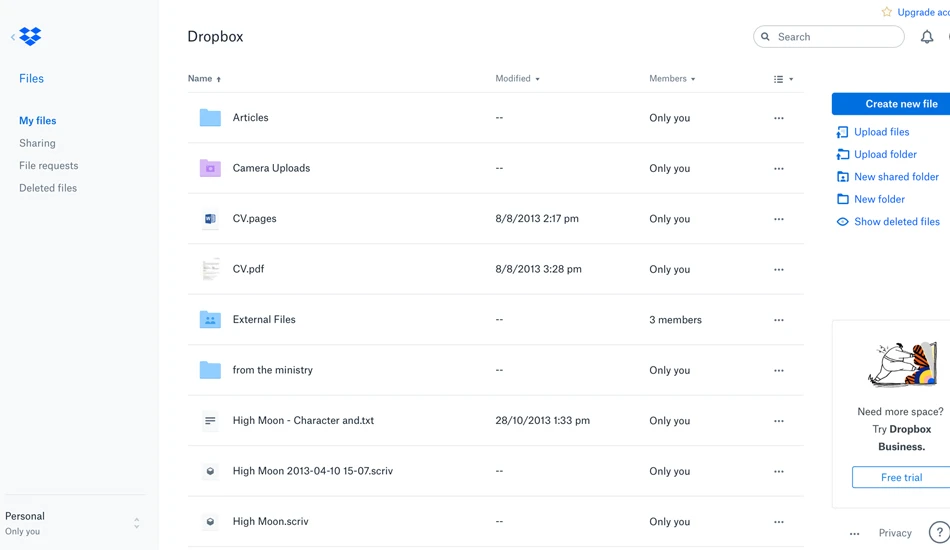Show deleted files via eye icon link

(888, 222)
